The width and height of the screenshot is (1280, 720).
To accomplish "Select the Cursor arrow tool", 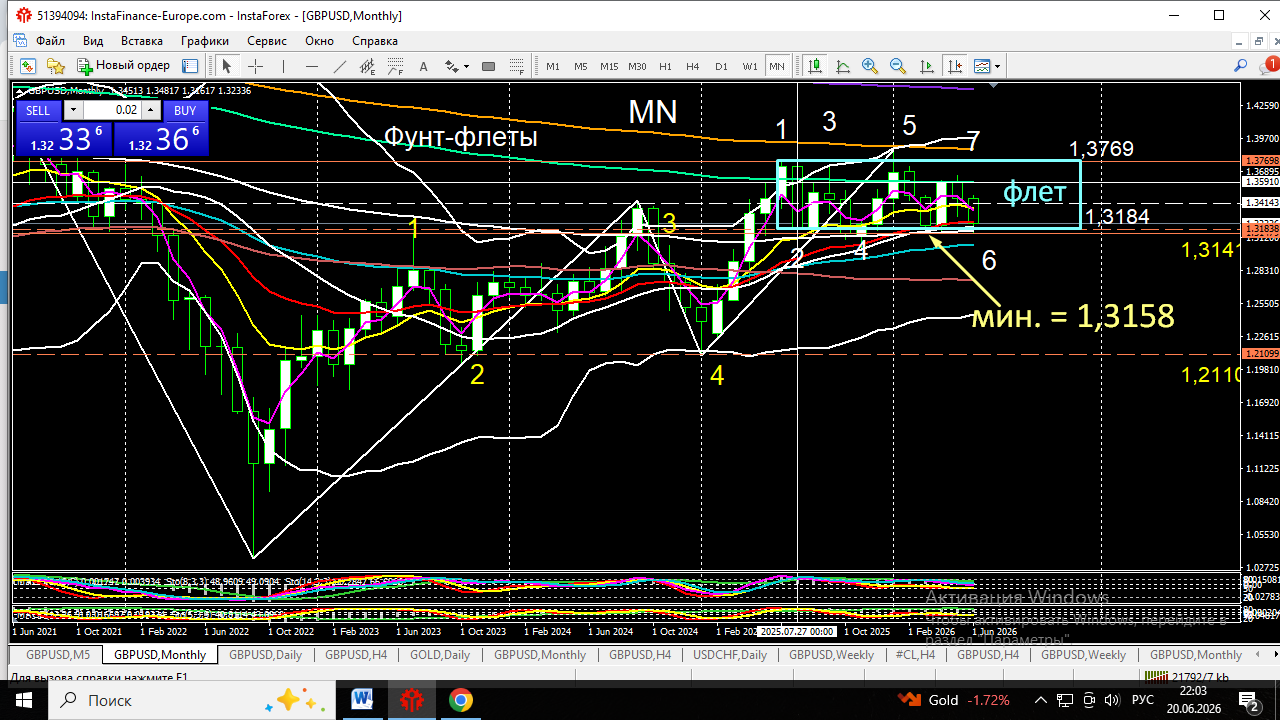I will point(226,66).
